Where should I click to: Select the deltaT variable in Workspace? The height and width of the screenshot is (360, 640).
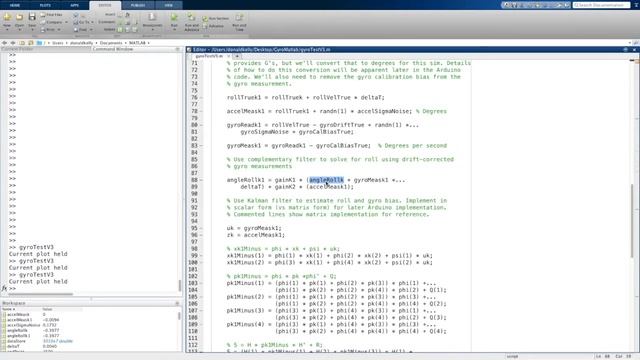13,346
